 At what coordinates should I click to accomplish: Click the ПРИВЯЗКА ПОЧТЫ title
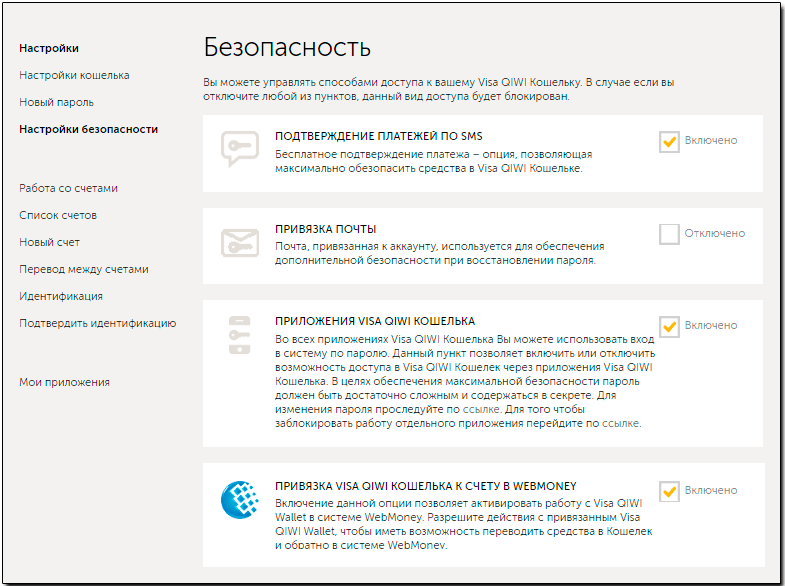click(x=326, y=229)
